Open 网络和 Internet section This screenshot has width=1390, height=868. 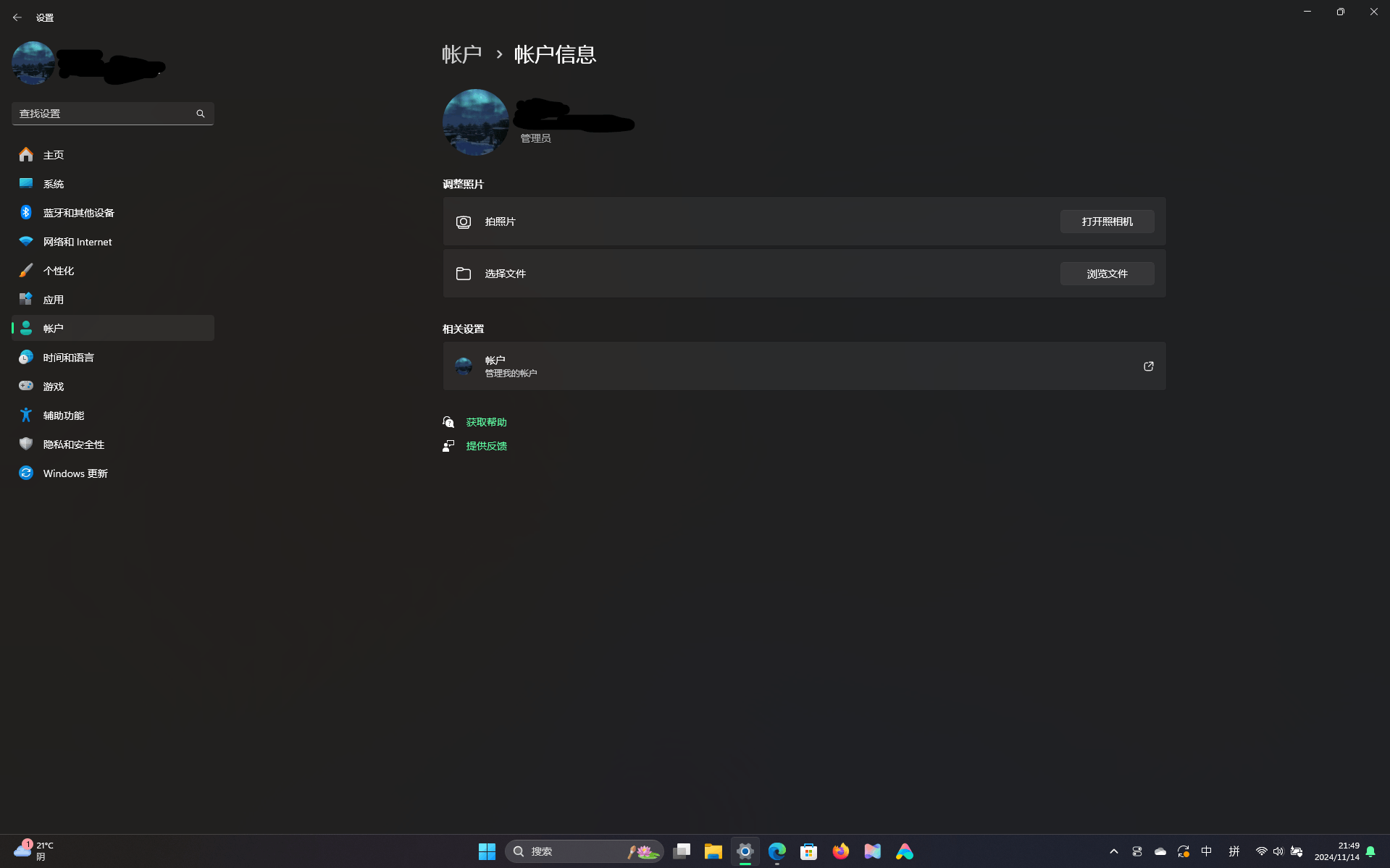(x=113, y=242)
